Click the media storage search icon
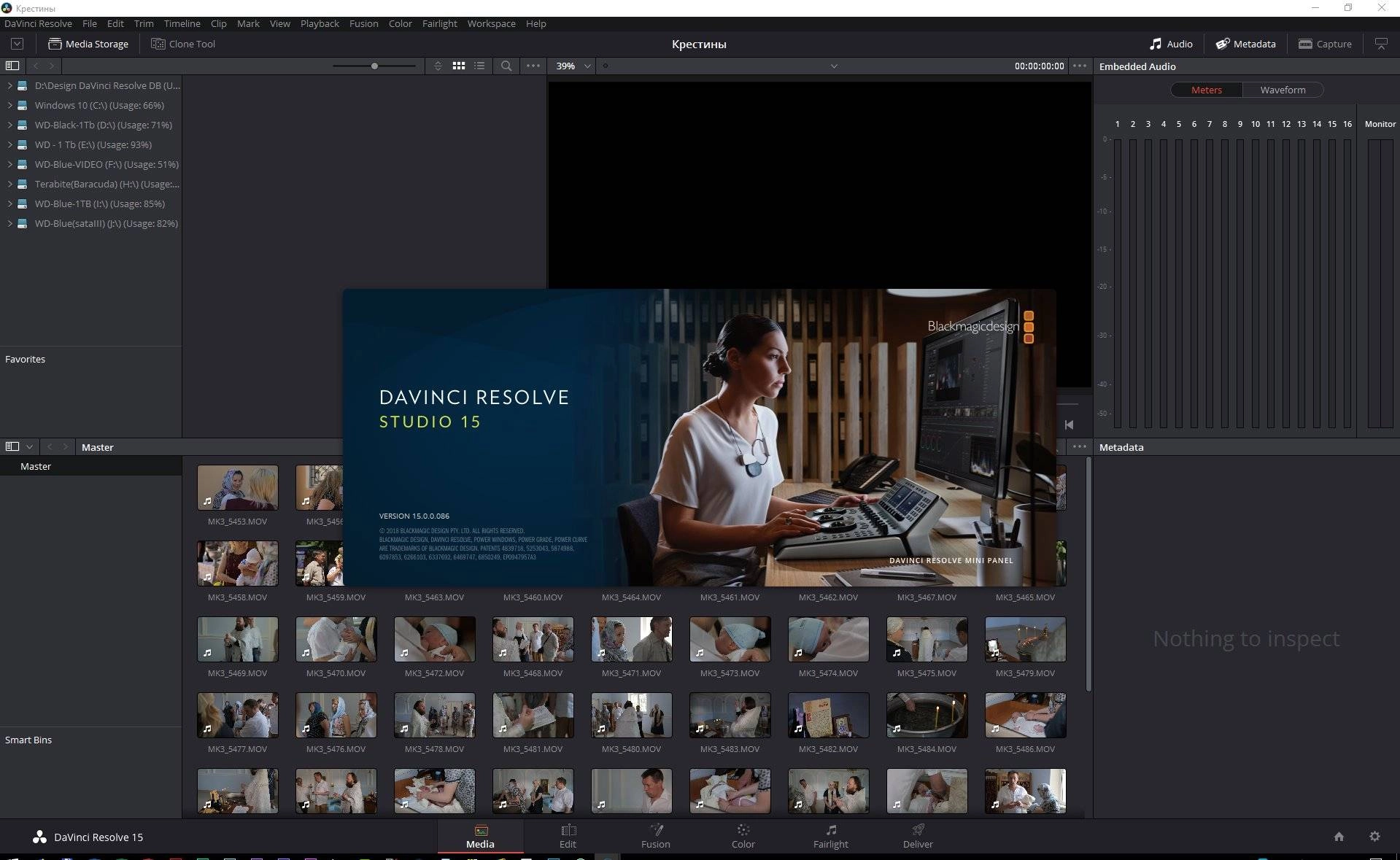This screenshot has width=1400, height=860. click(506, 66)
